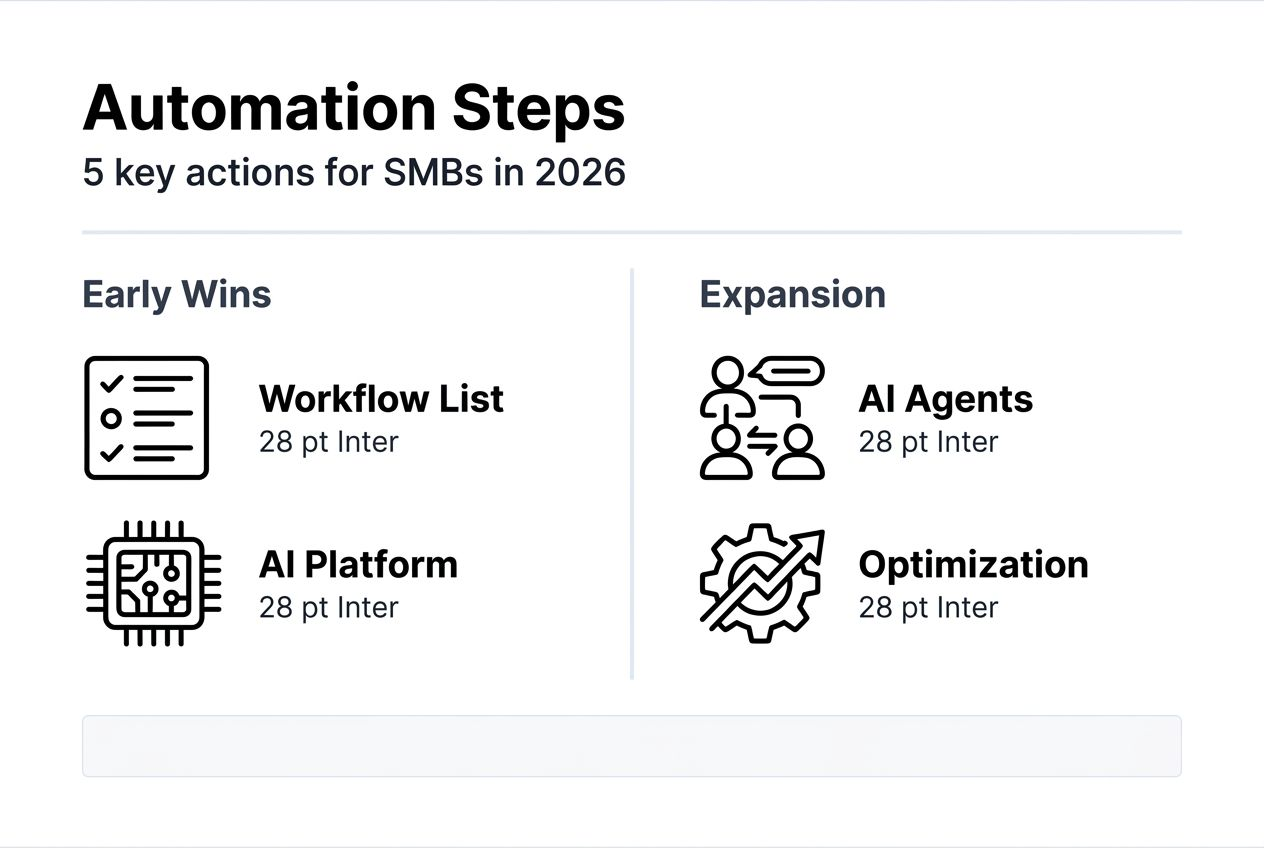Click the horizontal rule below the subtitle
Screen dimensions: 1264x848
tap(631, 232)
